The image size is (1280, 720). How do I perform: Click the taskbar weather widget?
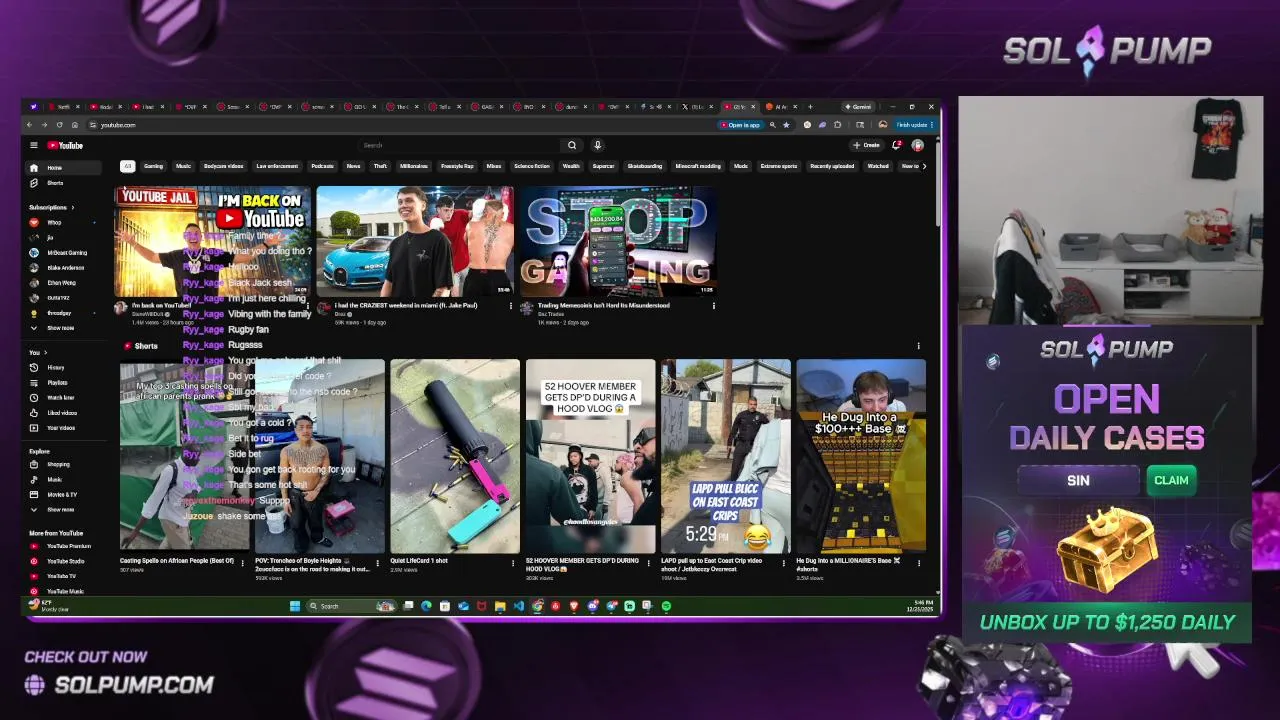48,606
